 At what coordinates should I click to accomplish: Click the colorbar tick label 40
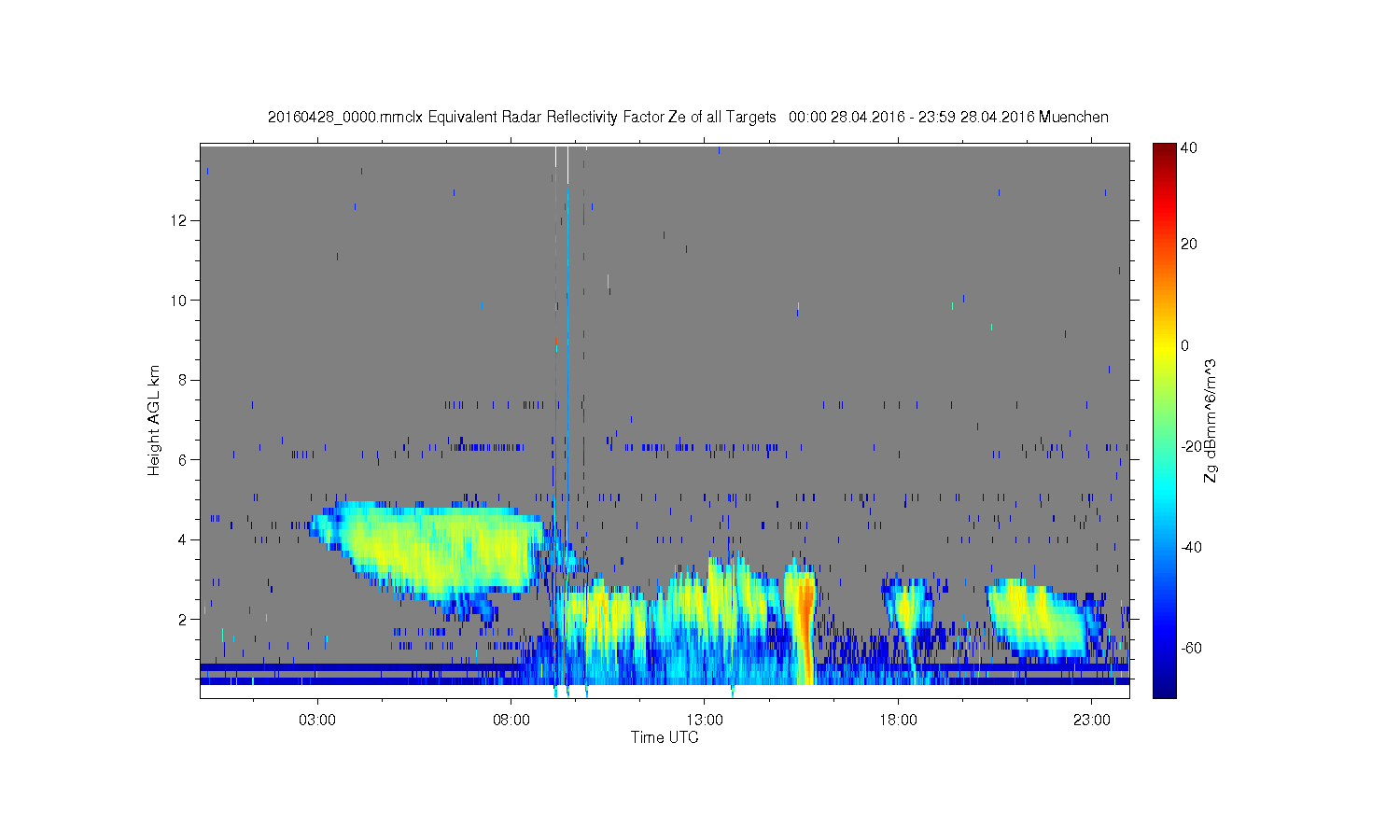pos(1189,147)
